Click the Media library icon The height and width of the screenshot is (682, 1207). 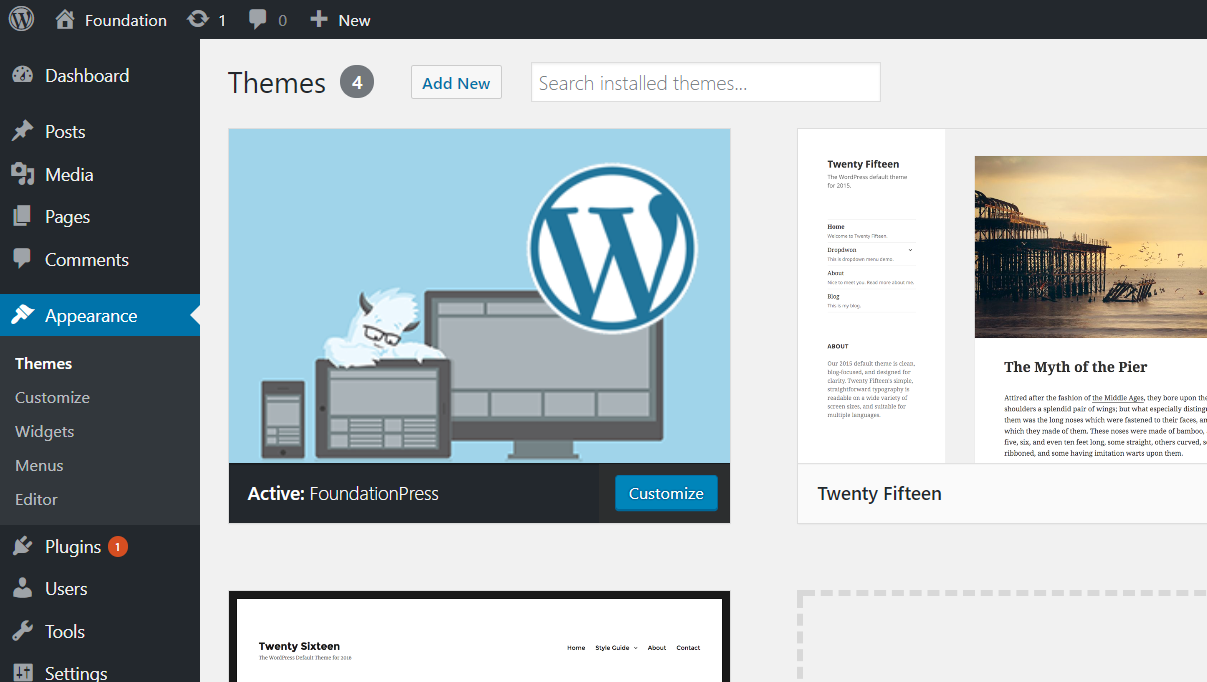tap(22, 175)
